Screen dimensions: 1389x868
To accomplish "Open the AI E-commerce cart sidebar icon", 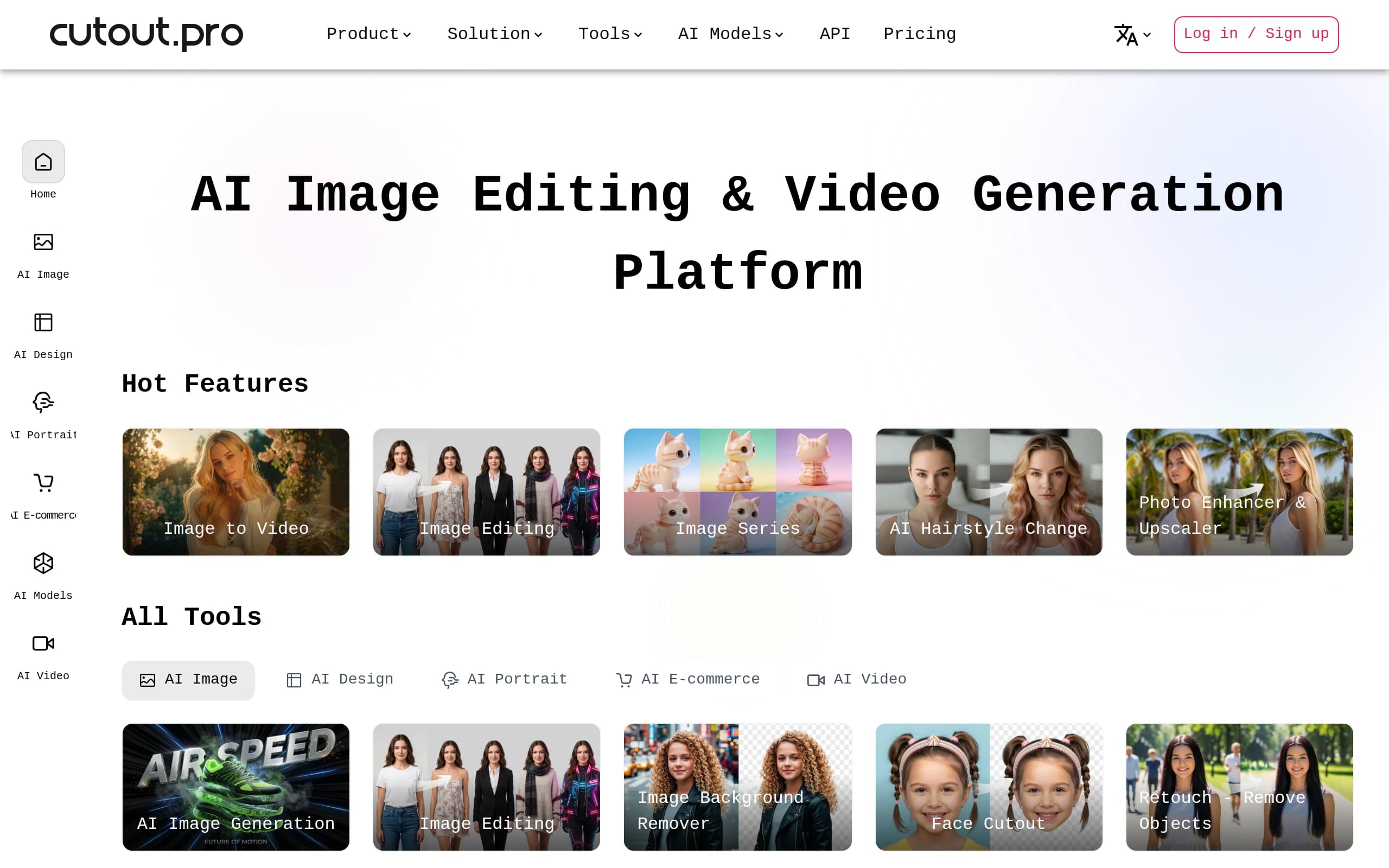I will point(43,483).
